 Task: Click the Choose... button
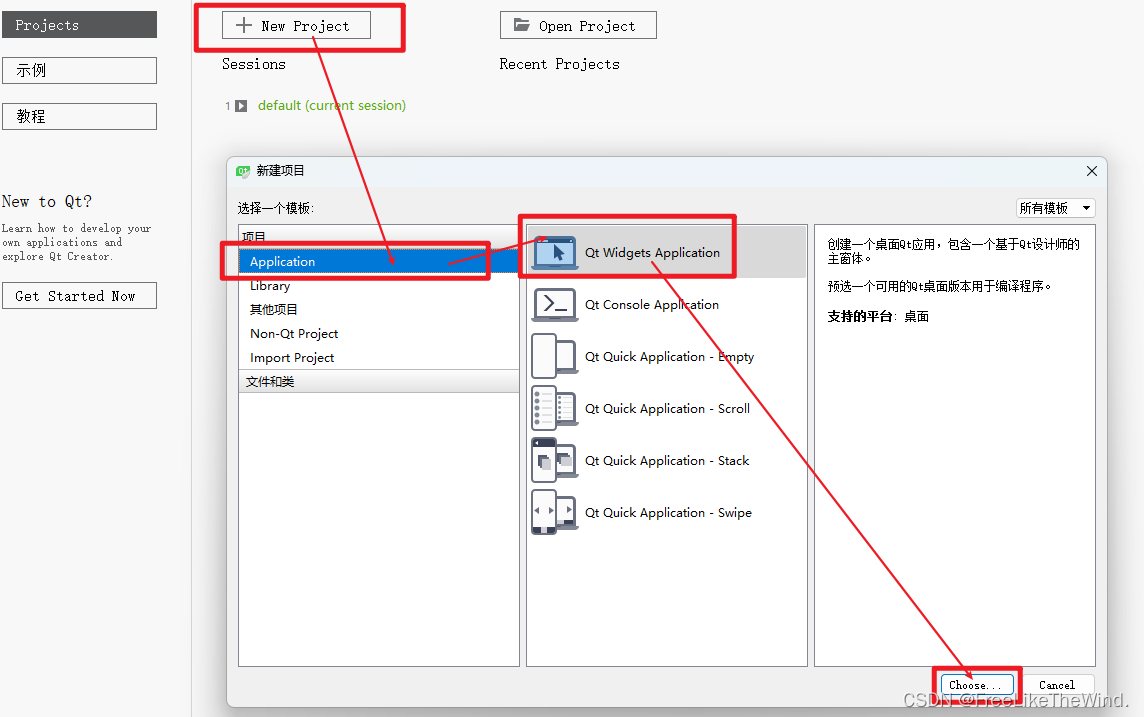pyautogui.click(x=977, y=685)
